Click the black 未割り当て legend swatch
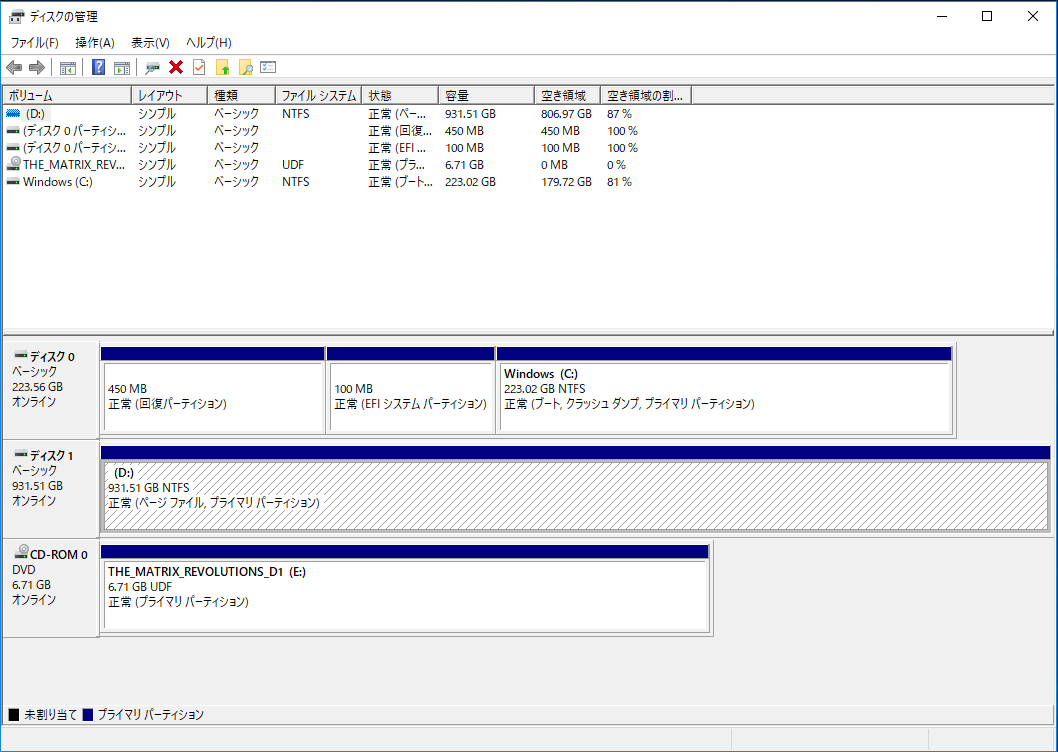The height and width of the screenshot is (752, 1058). (13, 714)
